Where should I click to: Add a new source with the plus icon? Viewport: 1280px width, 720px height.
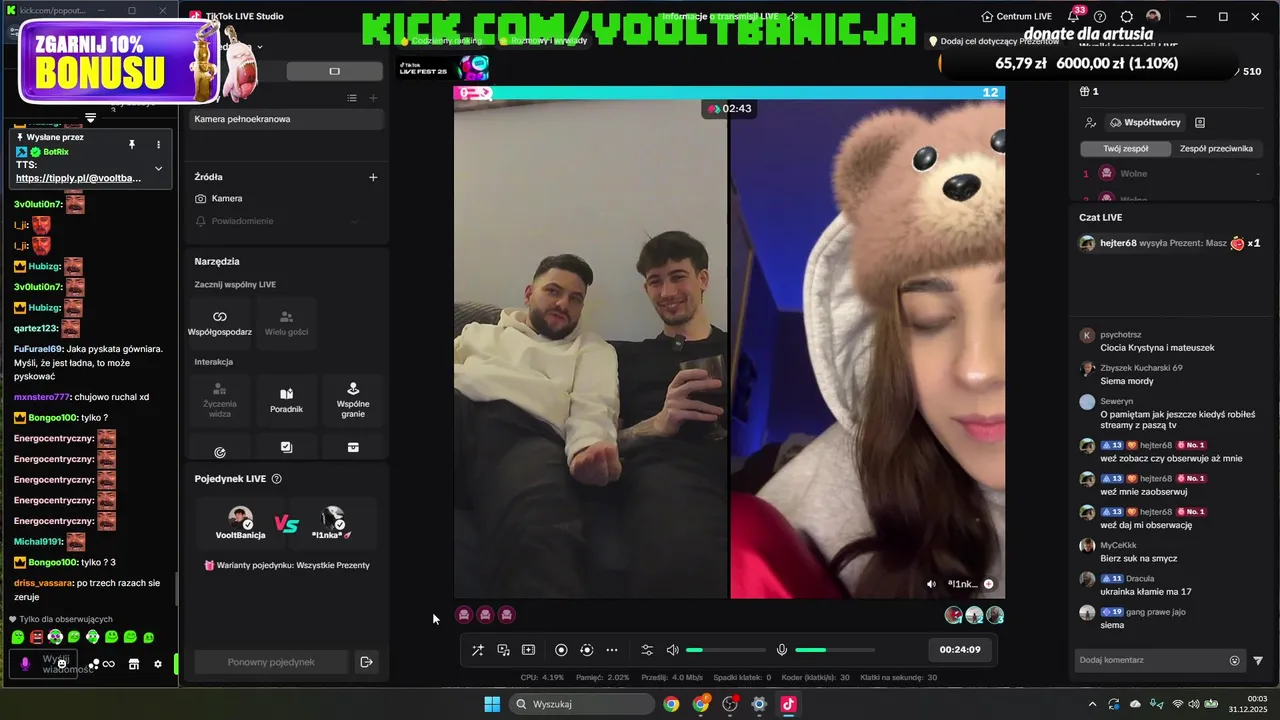[x=373, y=177]
